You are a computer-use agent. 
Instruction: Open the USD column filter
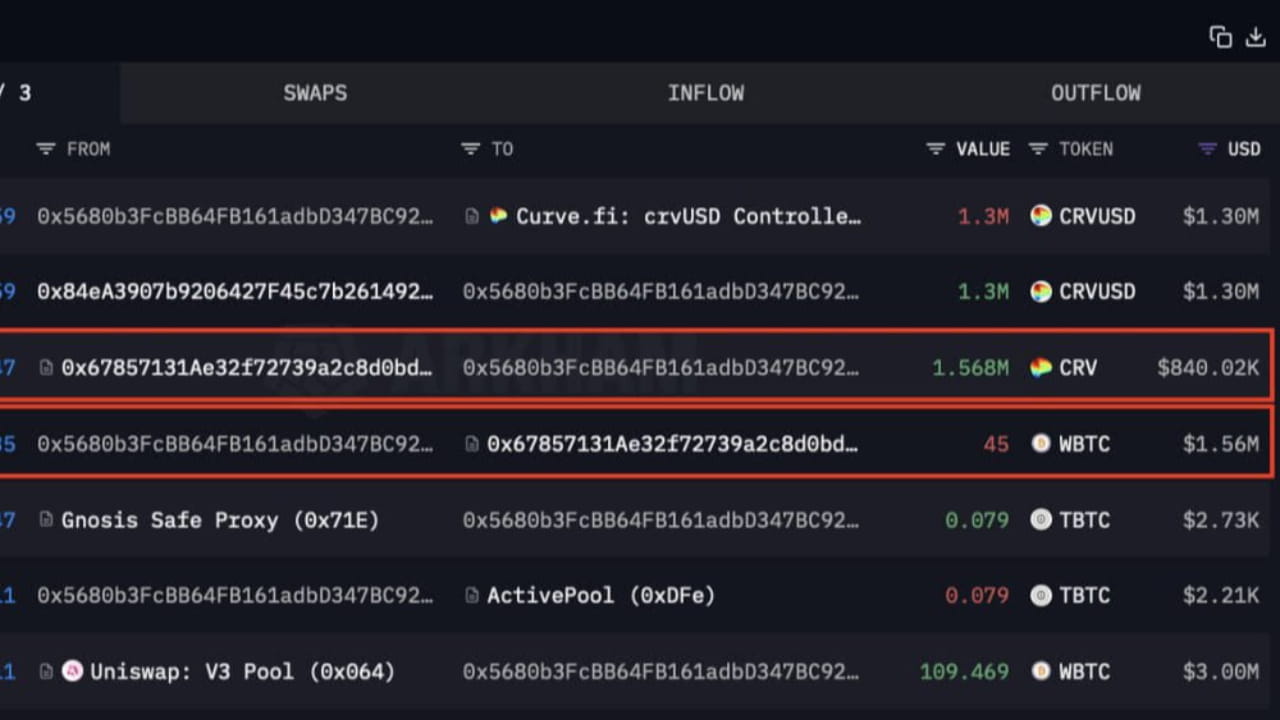1208,149
